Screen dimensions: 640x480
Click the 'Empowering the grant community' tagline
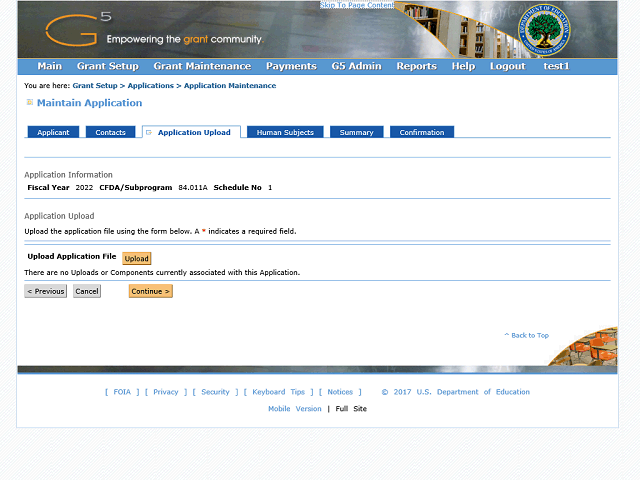tap(185, 40)
